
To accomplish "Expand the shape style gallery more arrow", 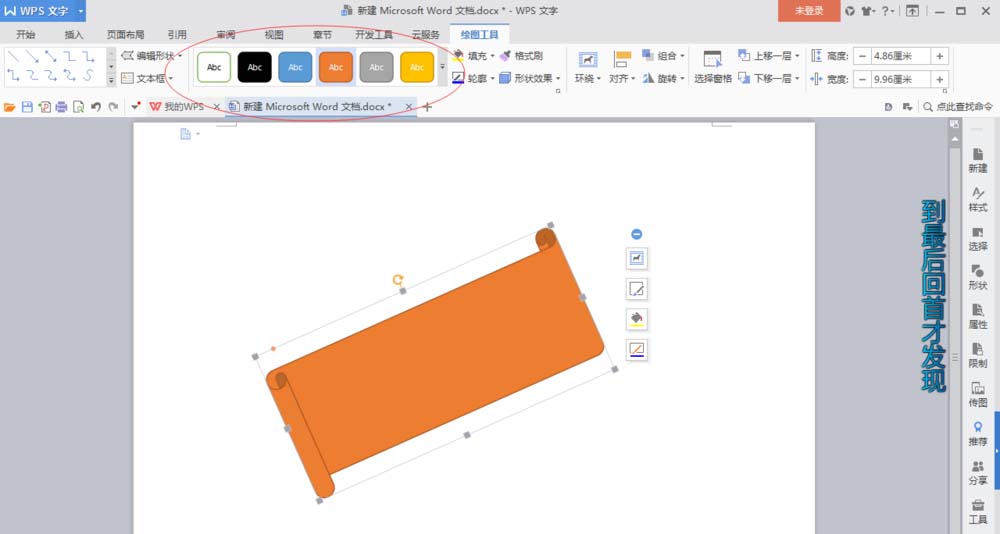I will coord(442,67).
